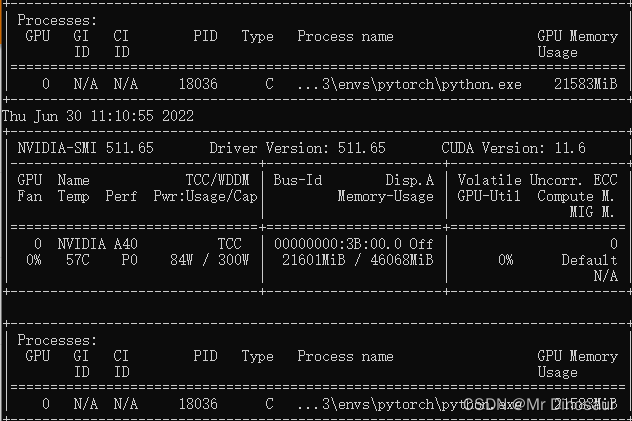Click the 84W / 300W power usage value
Screen dimensions: 632x421
pos(210,260)
